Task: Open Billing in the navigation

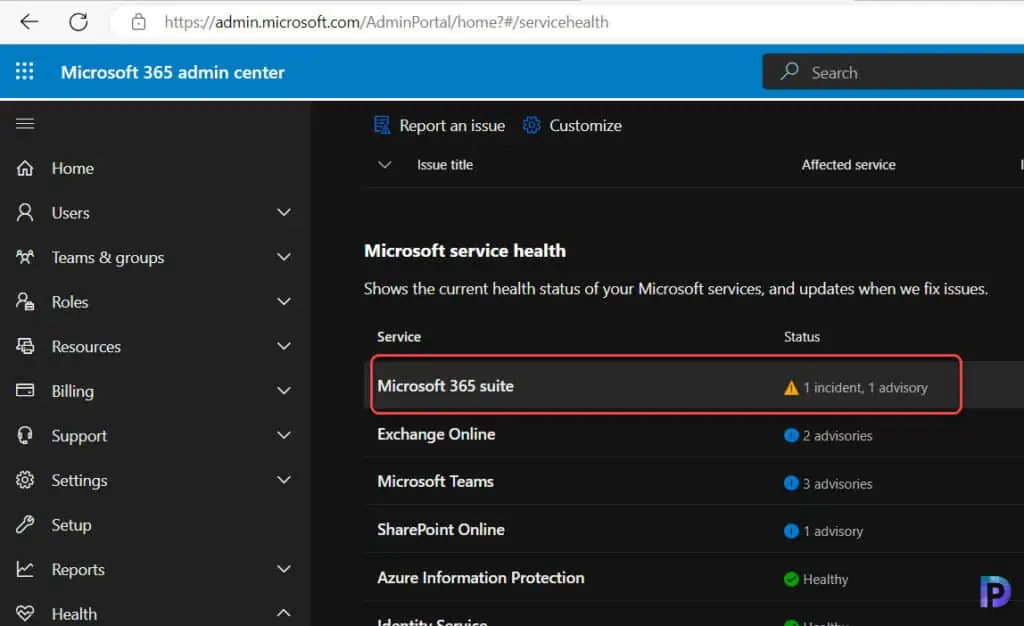Action: [x=72, y=391]
